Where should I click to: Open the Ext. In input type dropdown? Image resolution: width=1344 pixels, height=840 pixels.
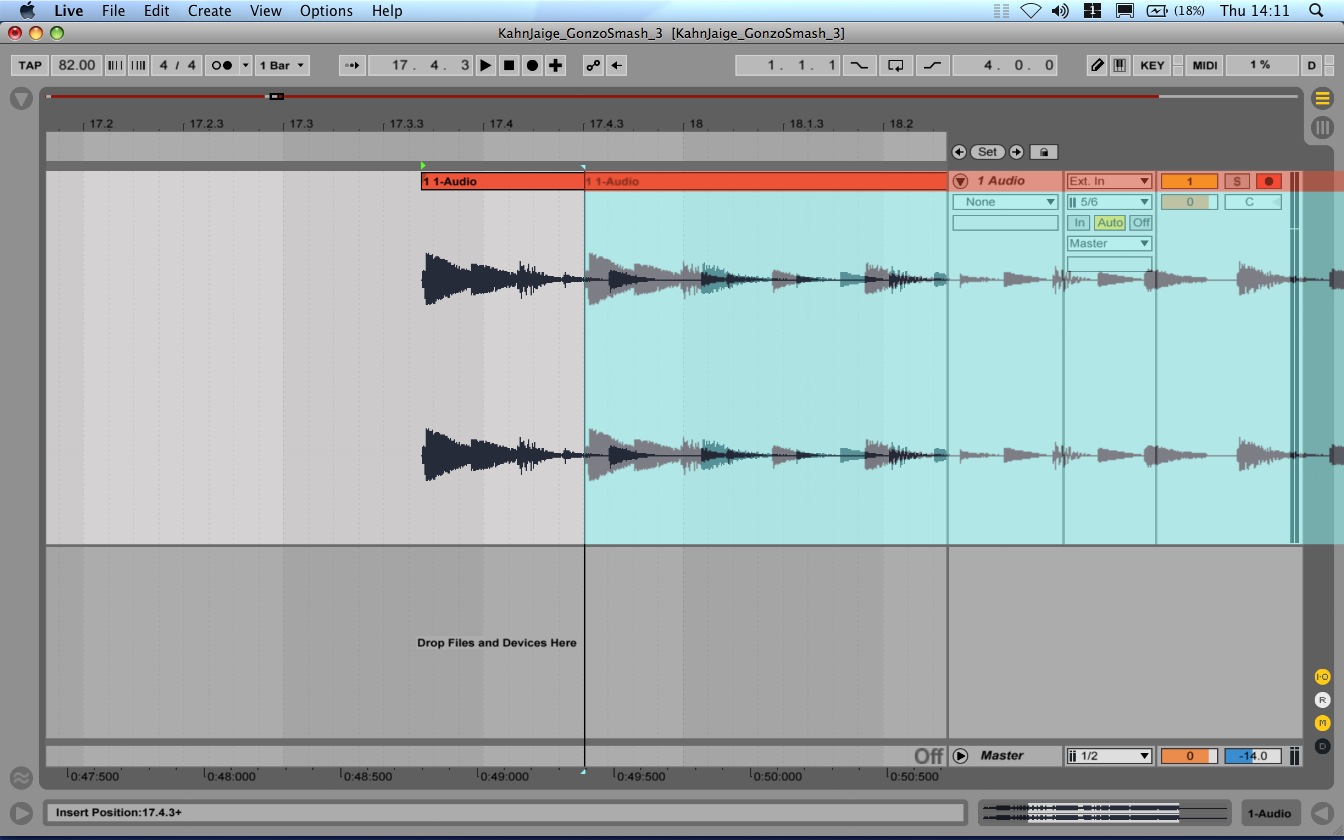click(x=1109, y=181)
